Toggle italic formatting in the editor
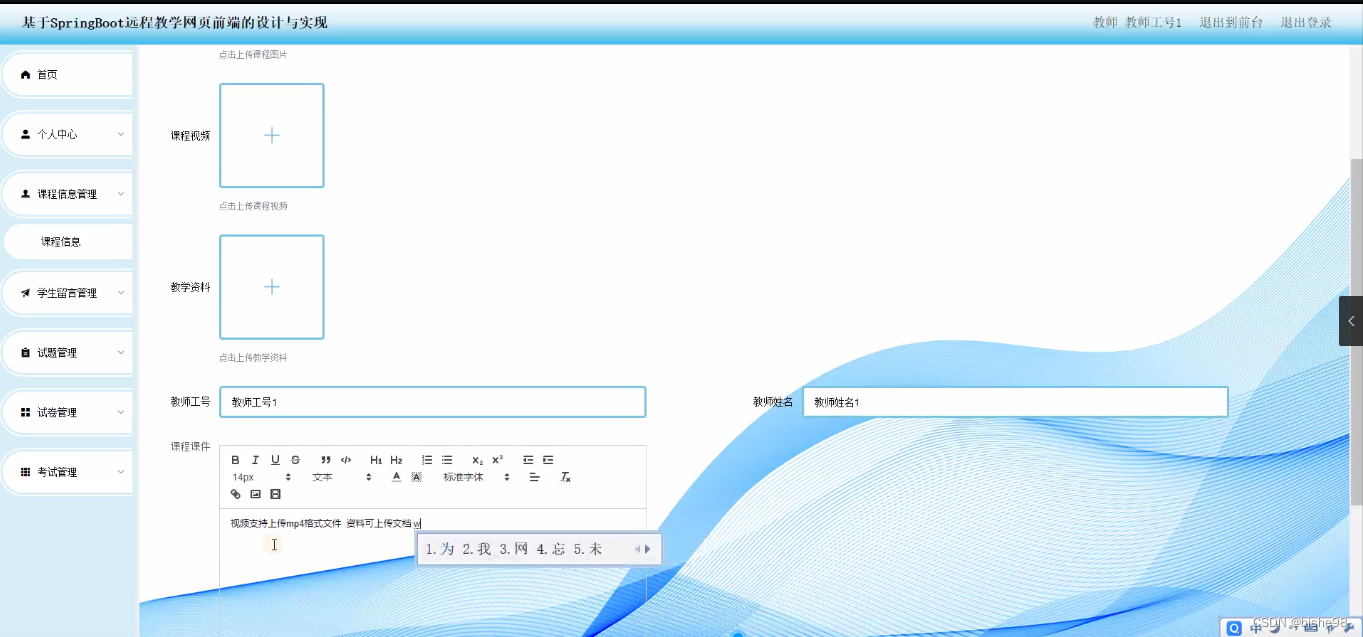 (254, 459)
